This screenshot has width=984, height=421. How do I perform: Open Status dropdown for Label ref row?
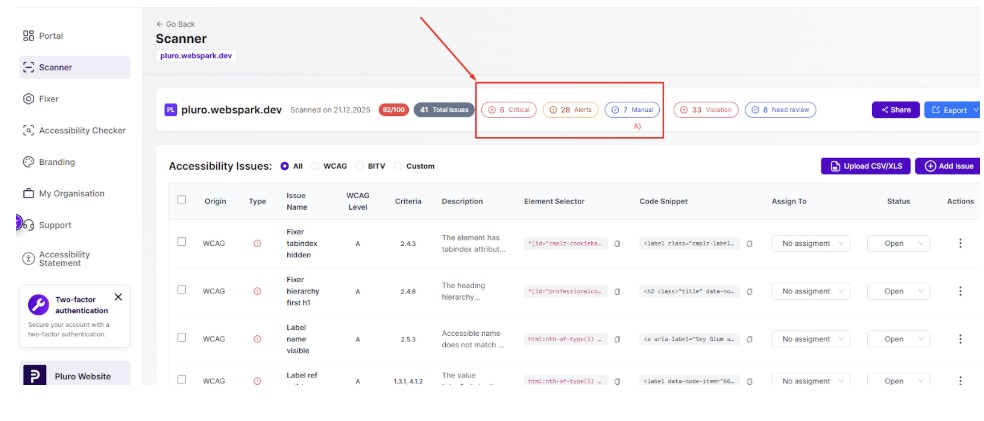(x=899, y=381)
